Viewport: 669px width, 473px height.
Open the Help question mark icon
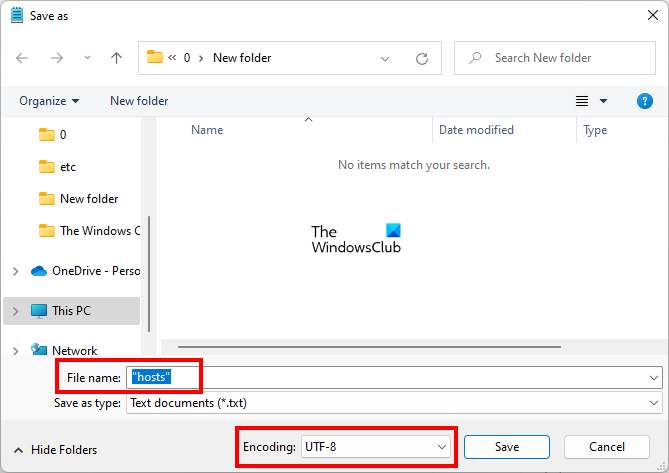pyautogui.click(x=645, y=101)
